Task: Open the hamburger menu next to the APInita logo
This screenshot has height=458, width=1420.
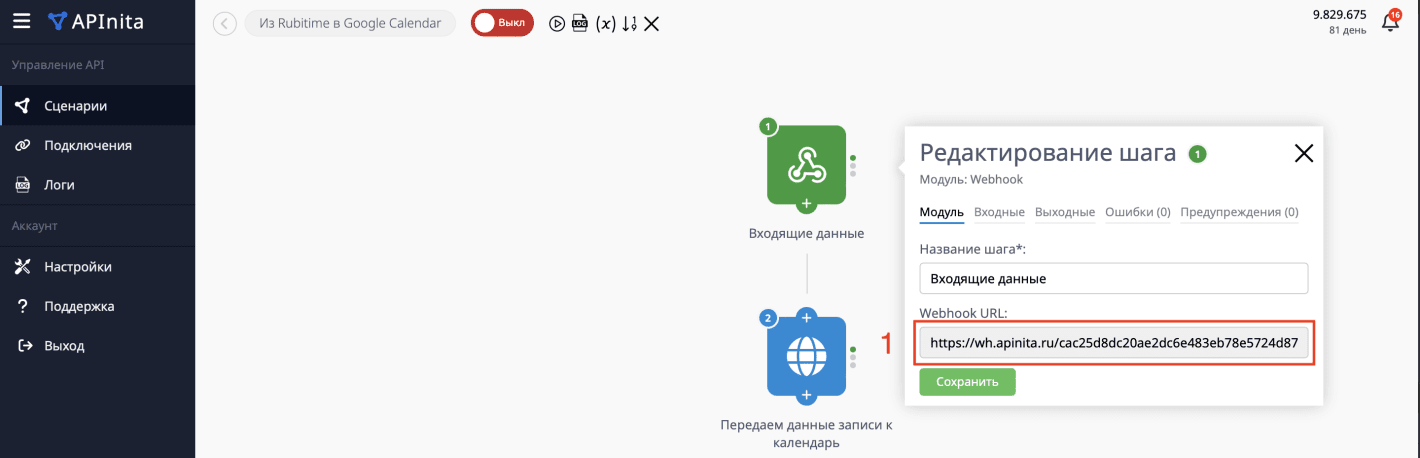Action: [21, 21]
